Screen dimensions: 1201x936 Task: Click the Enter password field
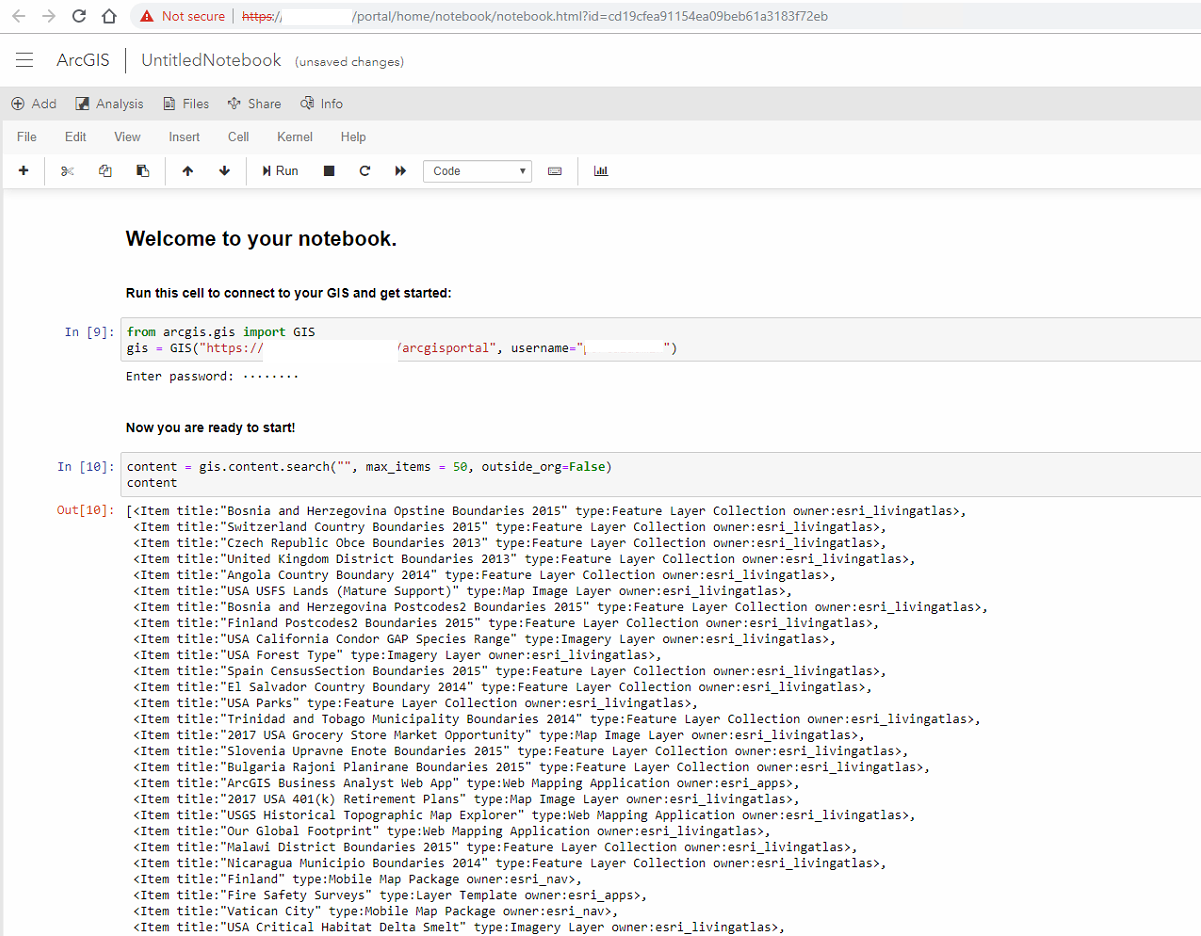pos(271,377)
